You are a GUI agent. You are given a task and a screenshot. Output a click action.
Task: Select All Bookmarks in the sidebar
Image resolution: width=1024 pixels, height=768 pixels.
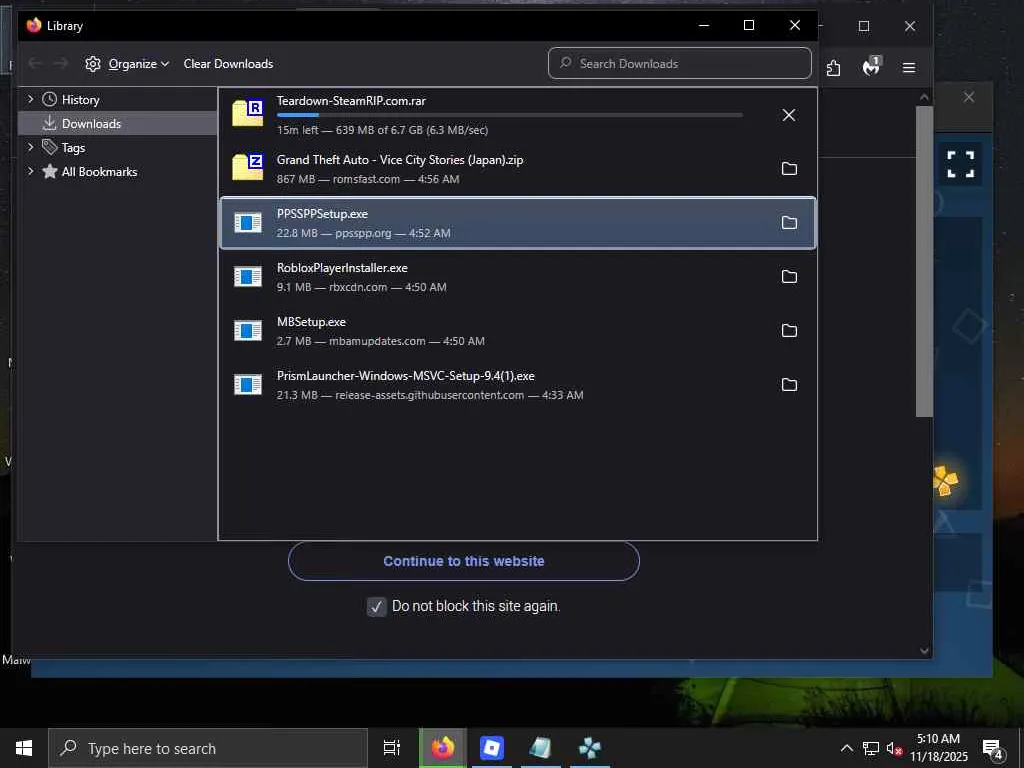(99, 171)
